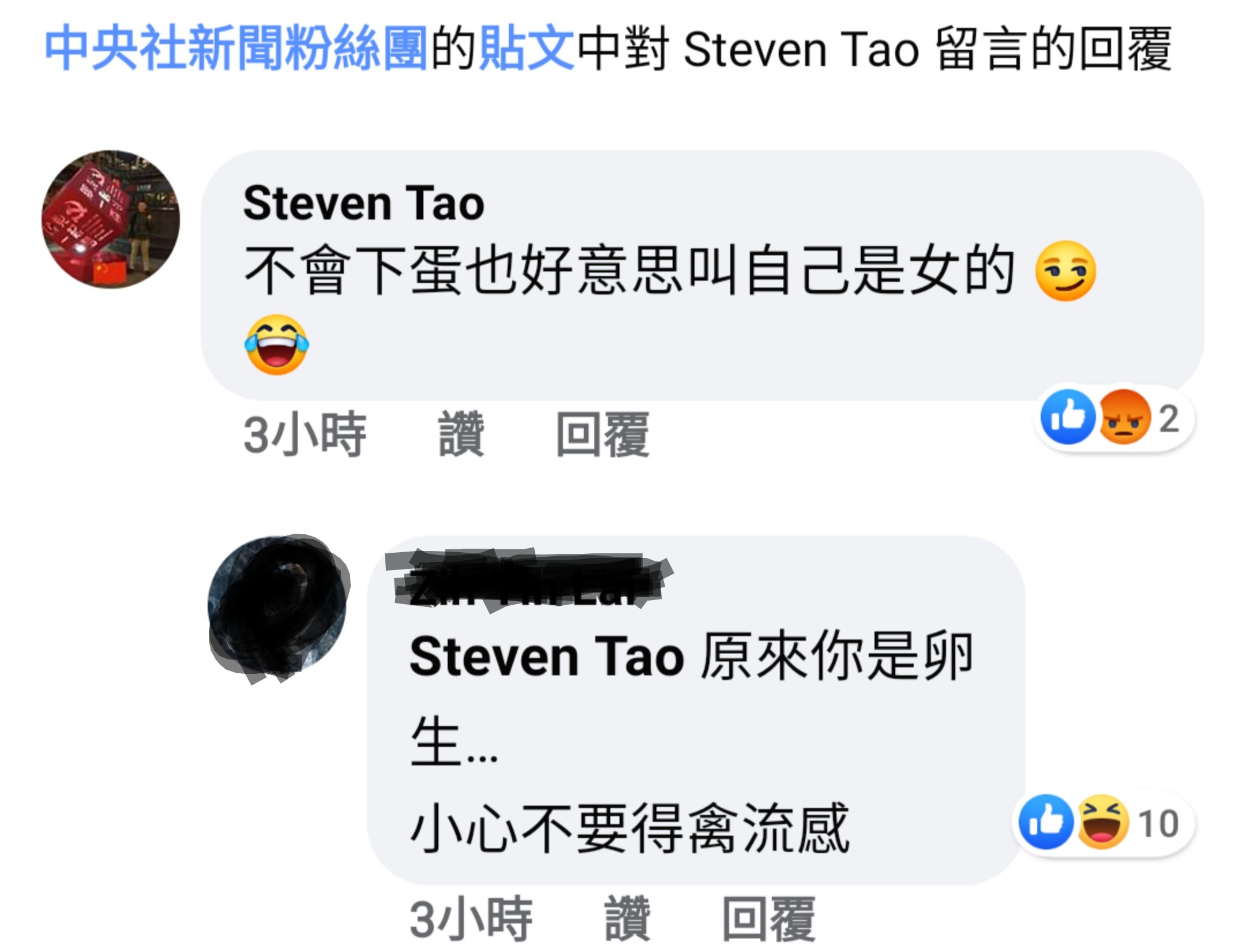Open Steven Tao's profile picture
Image resolution: width=1246 pixels, height=952 pixels.
[x=111, y=220]
